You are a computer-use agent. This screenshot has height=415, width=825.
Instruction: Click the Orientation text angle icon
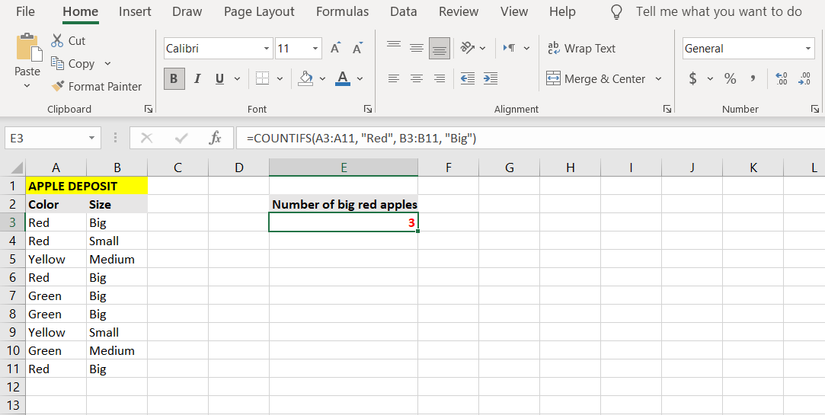coord(468,48)
